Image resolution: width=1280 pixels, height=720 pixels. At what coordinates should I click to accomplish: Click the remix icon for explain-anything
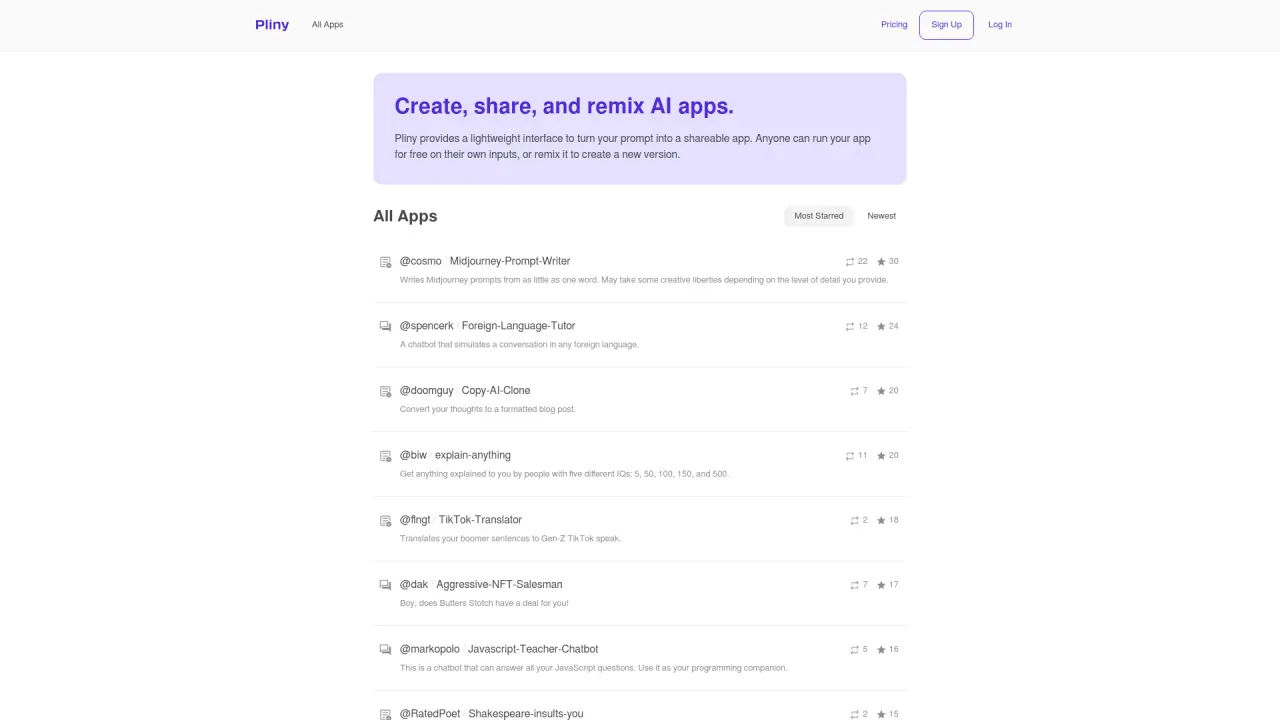(850, 456)
